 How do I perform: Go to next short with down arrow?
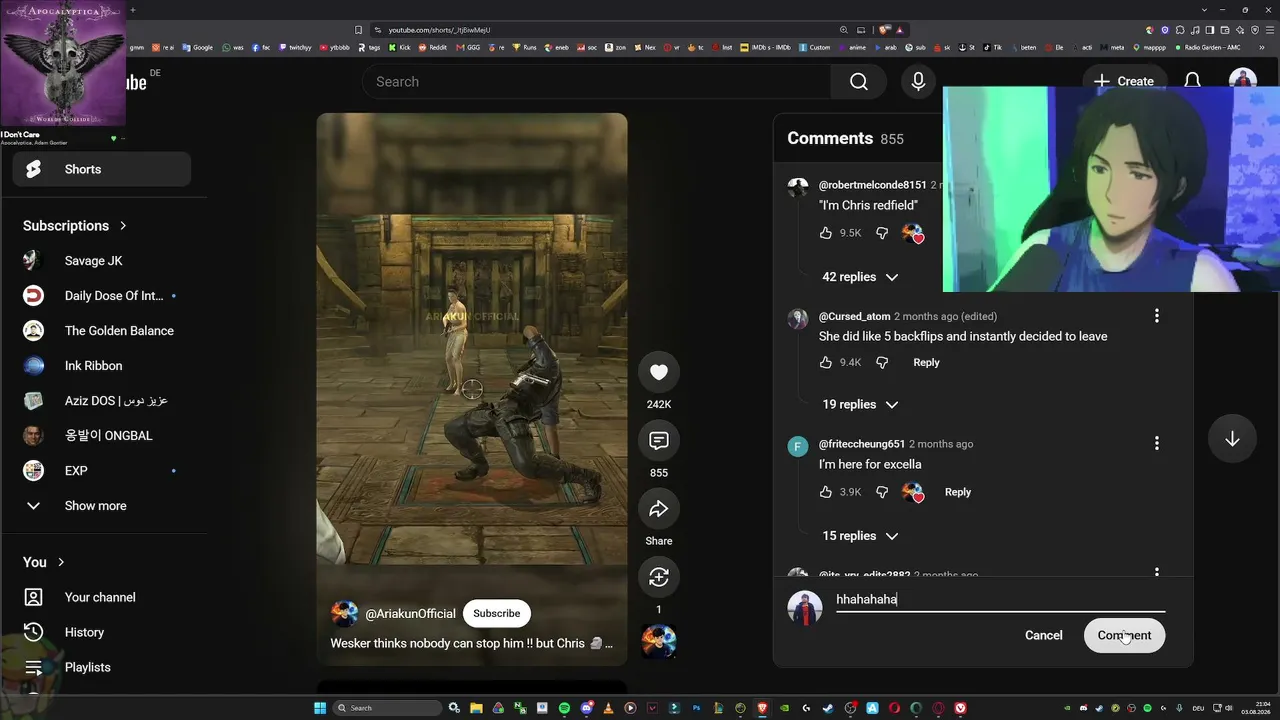coord(1232,440)
